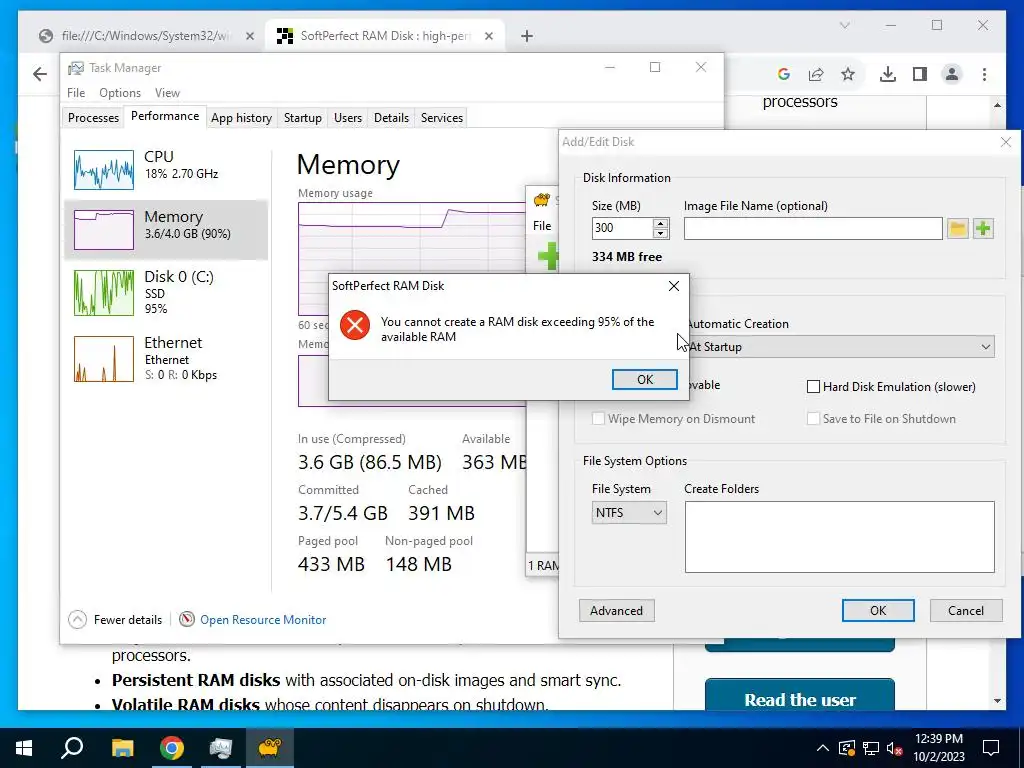
Task: Select Memory item in performance sidebar
Action: pyautogui.click(x=166, y=229)
